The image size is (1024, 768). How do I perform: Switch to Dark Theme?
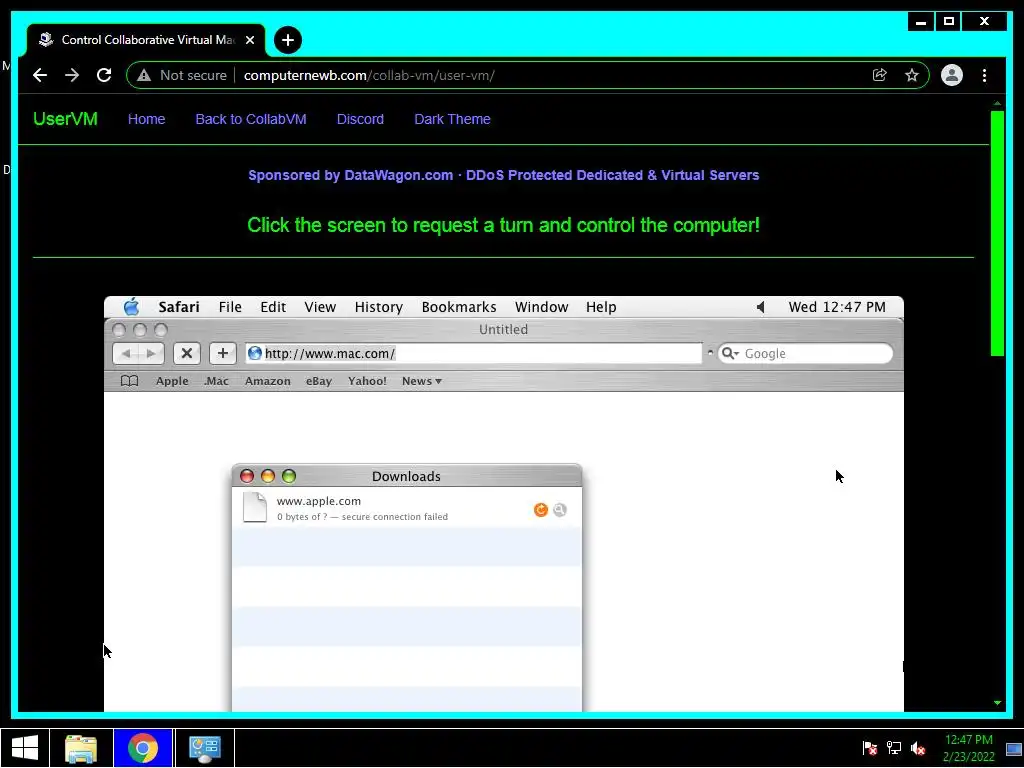(452, 119)
